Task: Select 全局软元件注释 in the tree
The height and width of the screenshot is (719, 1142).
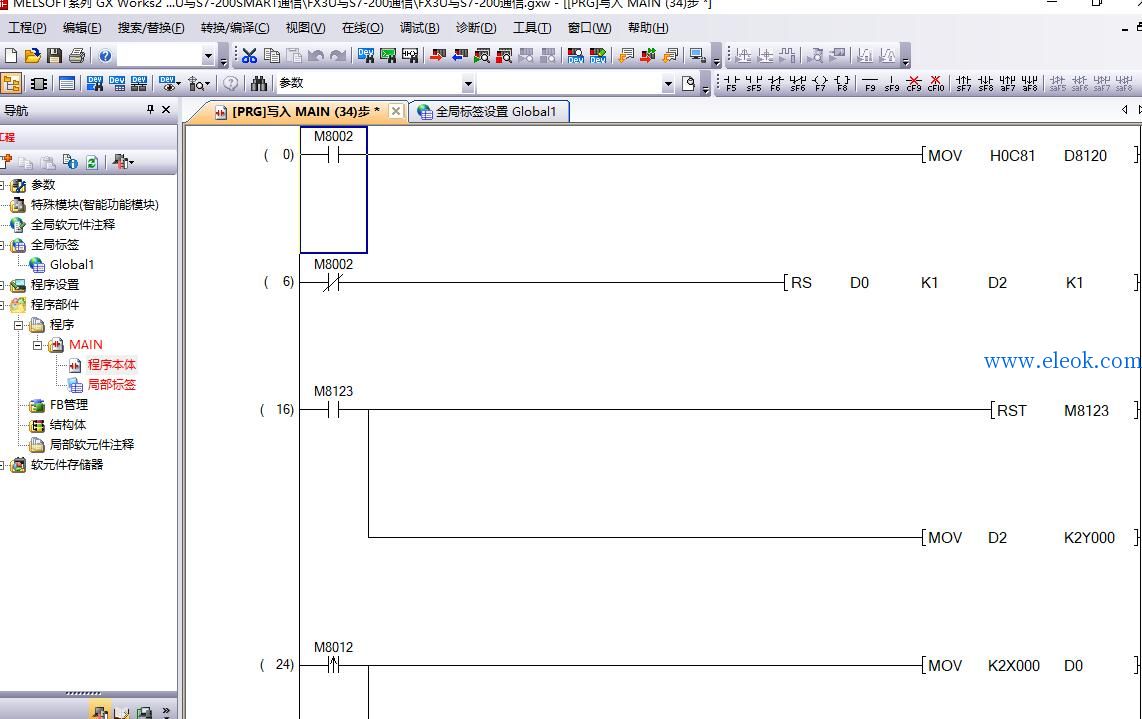Action: click(x=73, y=225)
